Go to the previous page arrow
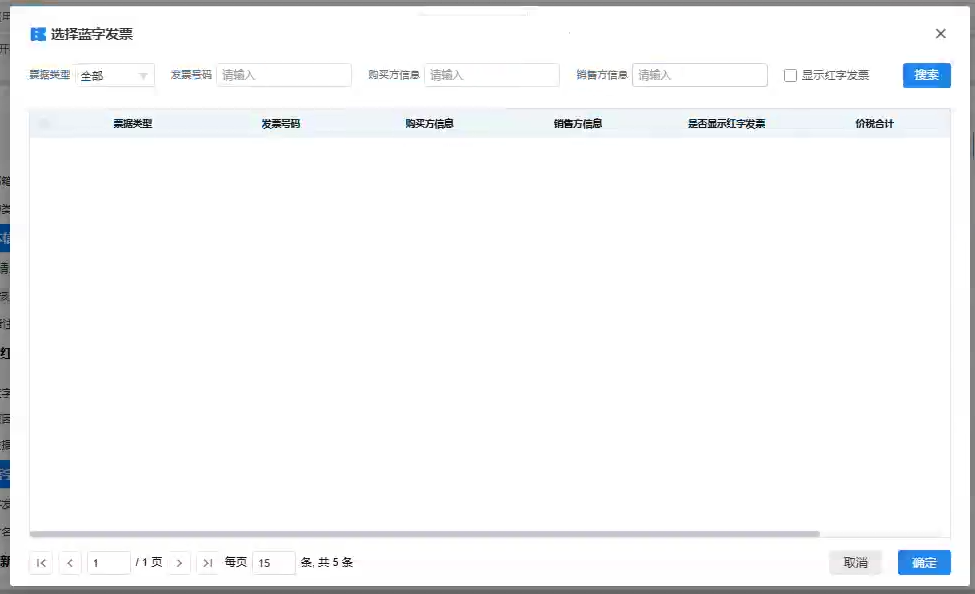This screenshot has height=594, width=975. (70, 563)
